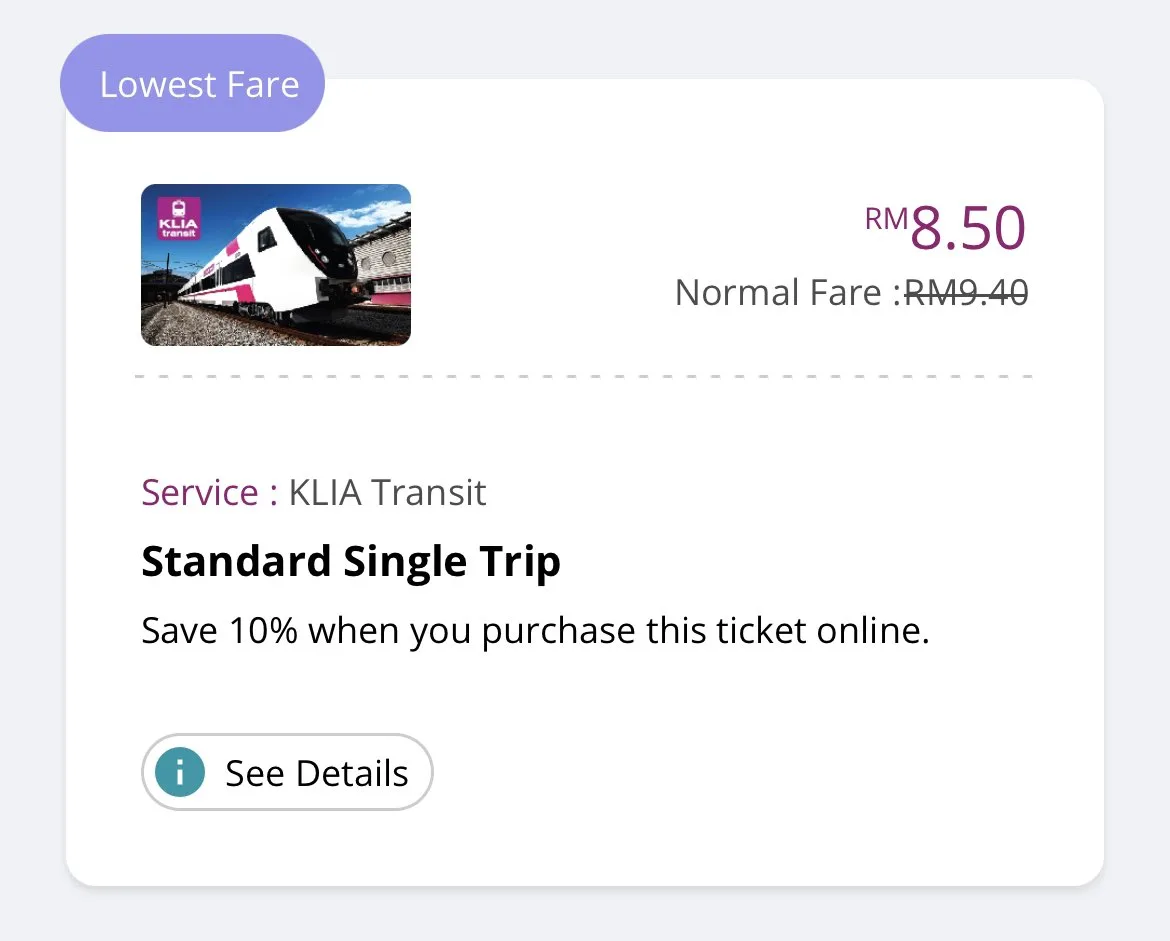Click the word Details in See Details

click(x=352, y=774)
